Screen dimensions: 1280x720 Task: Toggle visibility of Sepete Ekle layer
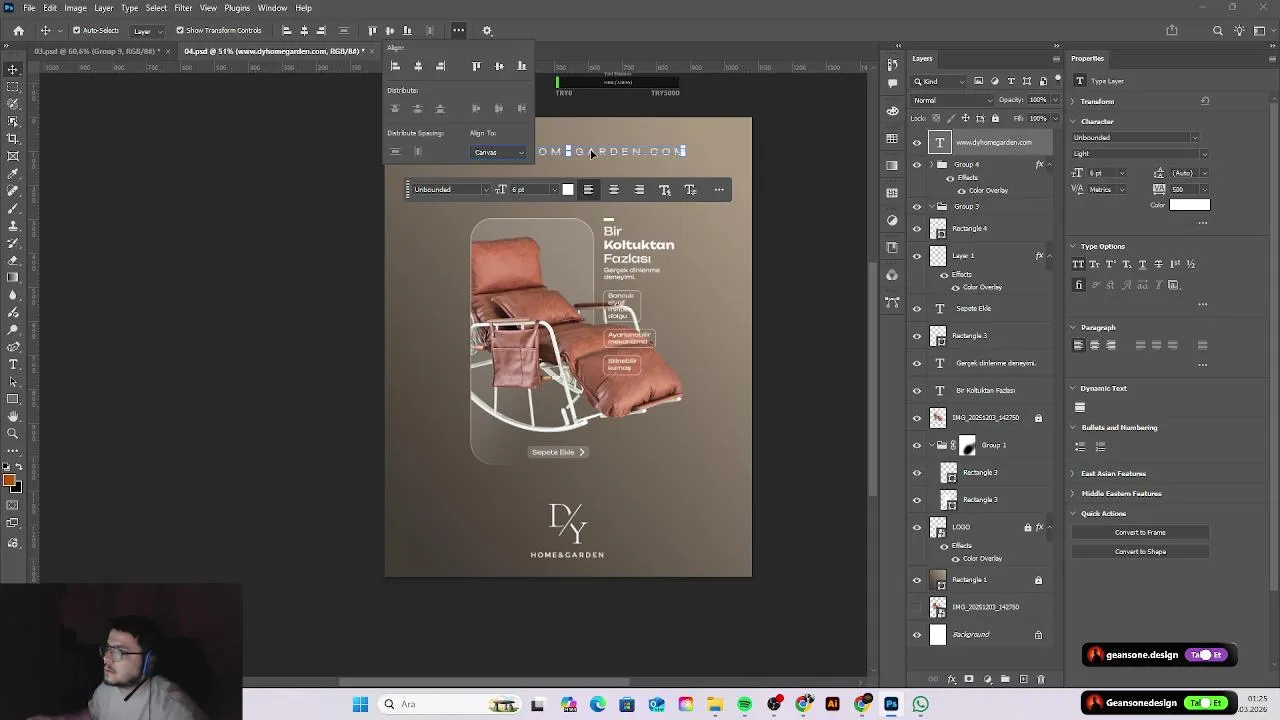click(x=917, y=309)
